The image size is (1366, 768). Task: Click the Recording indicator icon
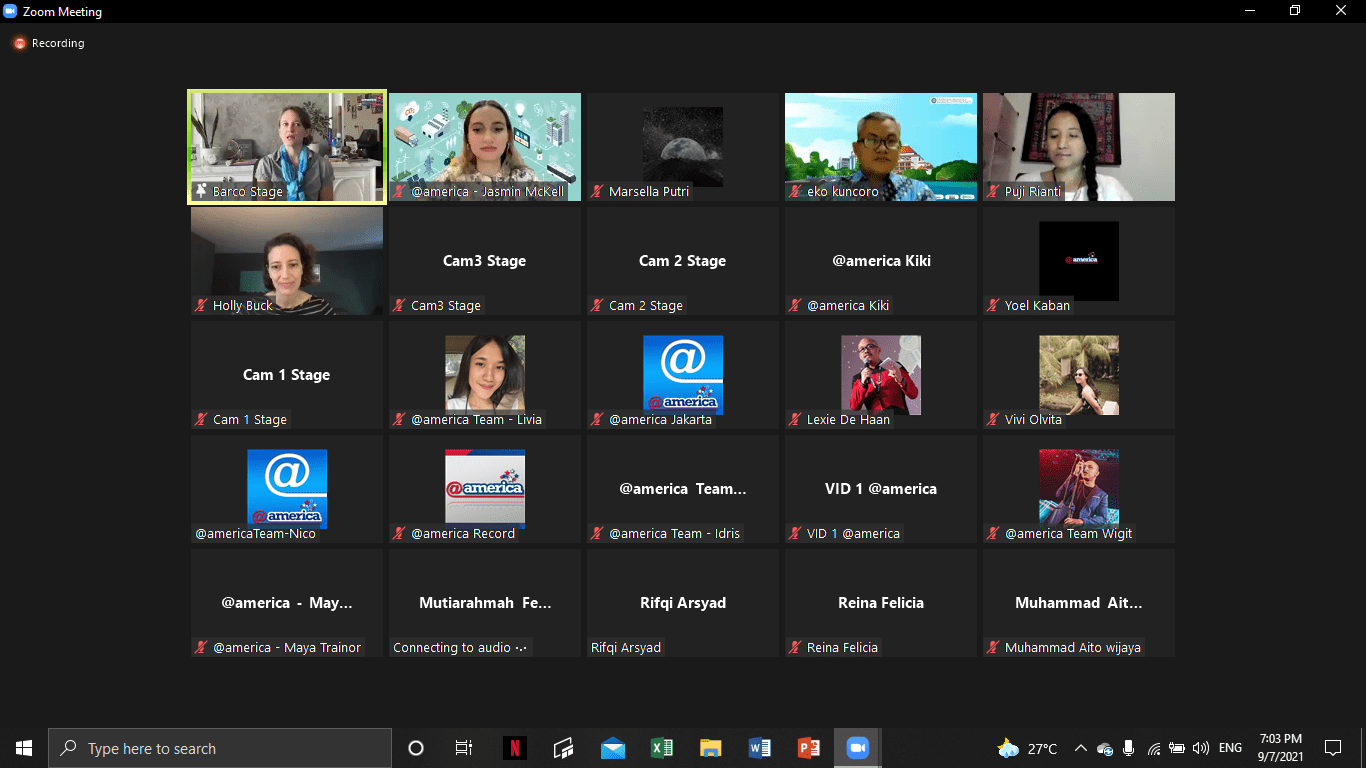19,43
